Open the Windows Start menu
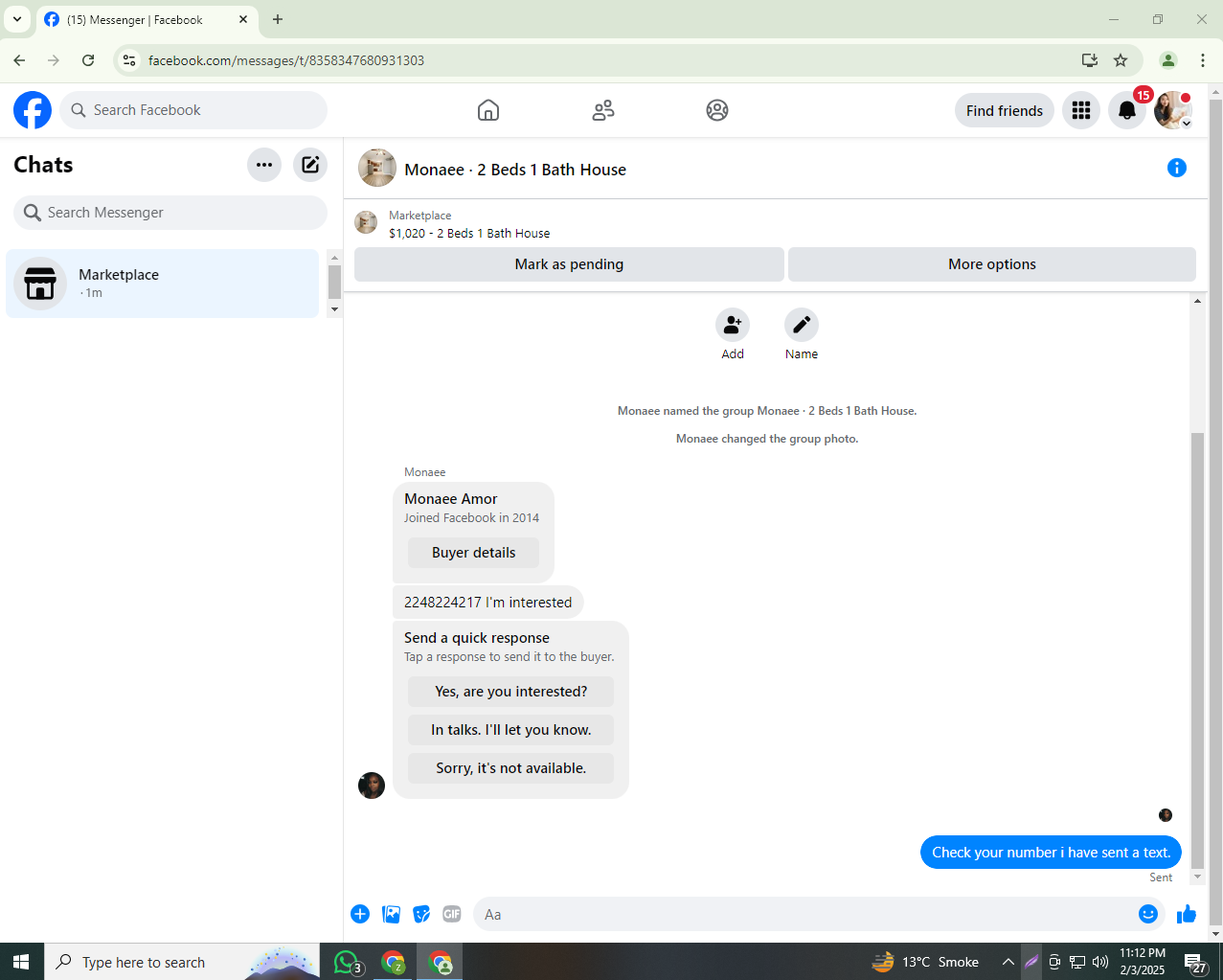This screenshot has height=980, width=1223. point(21,962)
